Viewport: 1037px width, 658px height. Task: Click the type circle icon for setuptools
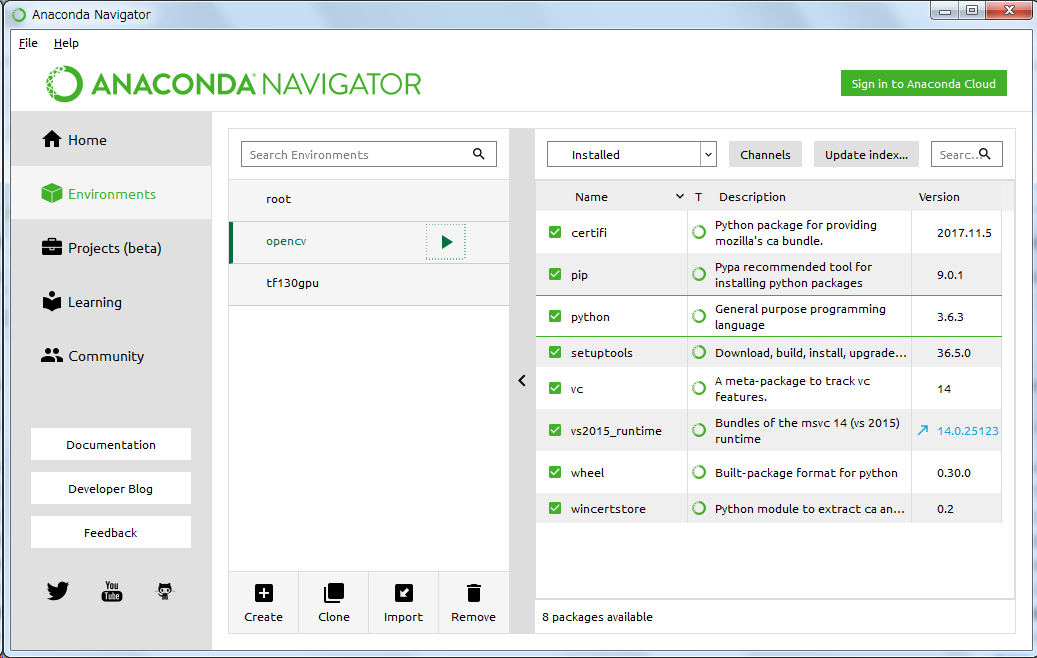(x=699, y=352)
